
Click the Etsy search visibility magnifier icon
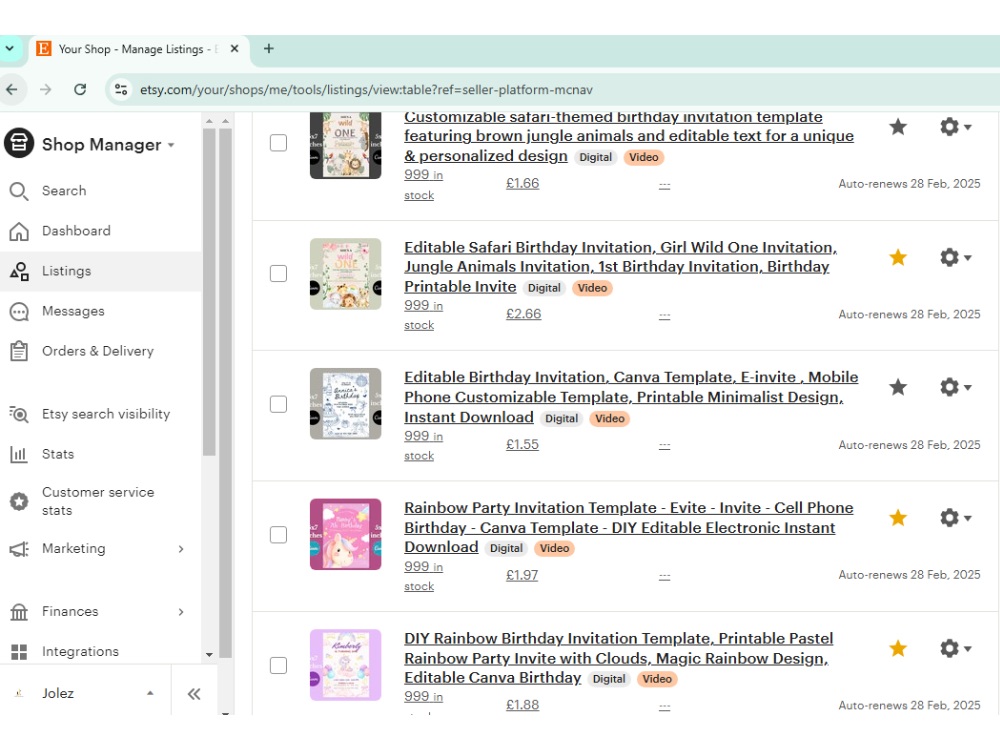tap(19, 415)
